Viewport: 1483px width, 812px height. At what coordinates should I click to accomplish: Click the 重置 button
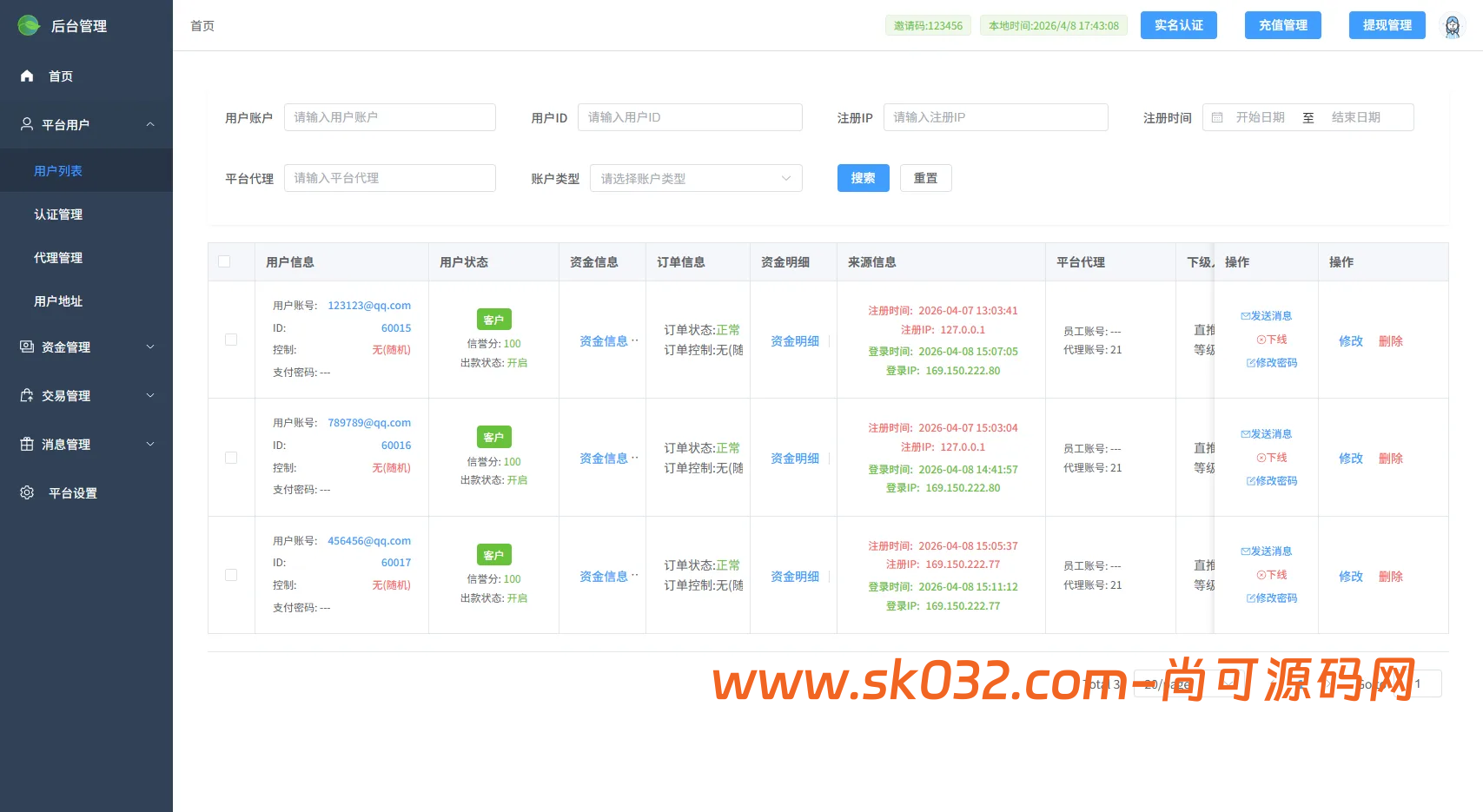coord(925,178)
